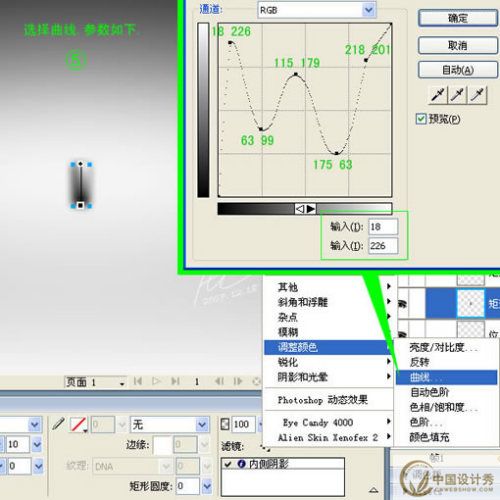
Task: Toggle eye visibility of selected layer
Action: (x=403, y=304)
